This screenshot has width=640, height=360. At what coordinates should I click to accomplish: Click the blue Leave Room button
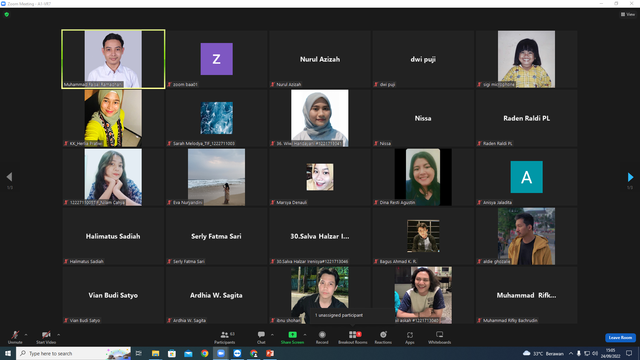pyautogui.click(x=620, y=338)
